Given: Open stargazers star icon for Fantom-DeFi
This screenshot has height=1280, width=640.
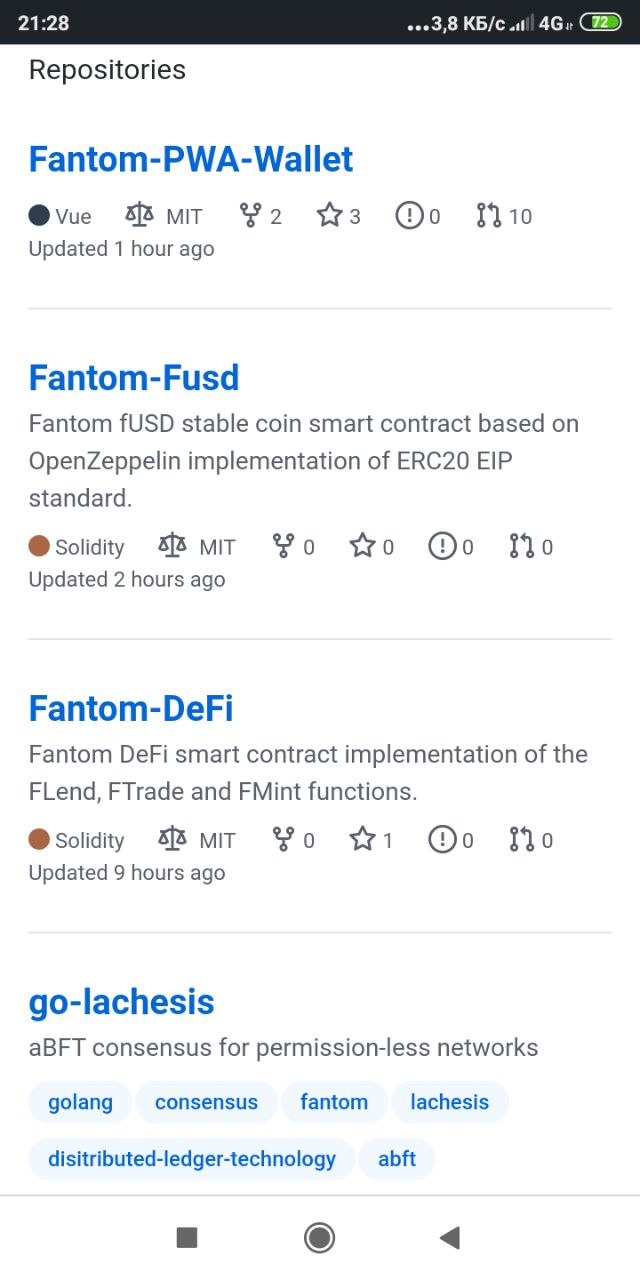Looking at the screenshot, I should pos(362,839).
